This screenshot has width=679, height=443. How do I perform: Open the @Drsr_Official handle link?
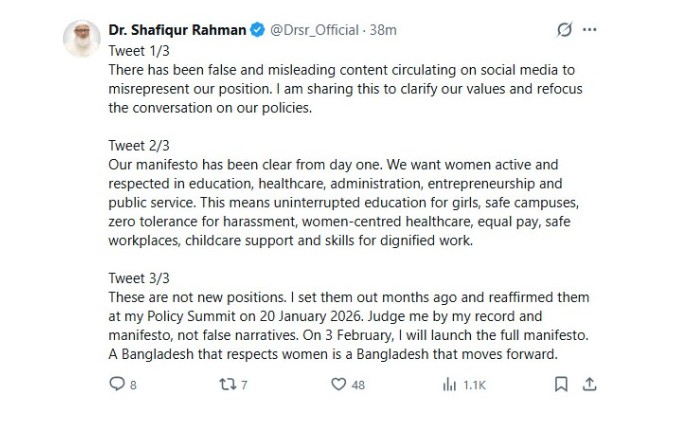coord(317,30)
